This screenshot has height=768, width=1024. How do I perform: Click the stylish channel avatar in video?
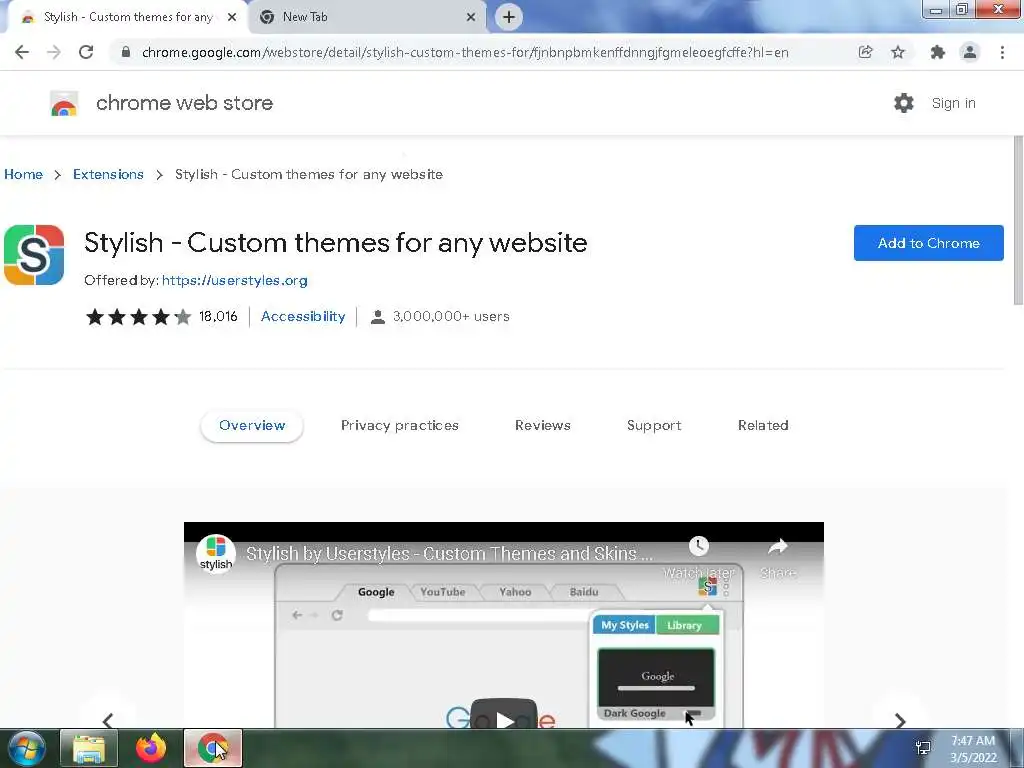tap(216, 554)
